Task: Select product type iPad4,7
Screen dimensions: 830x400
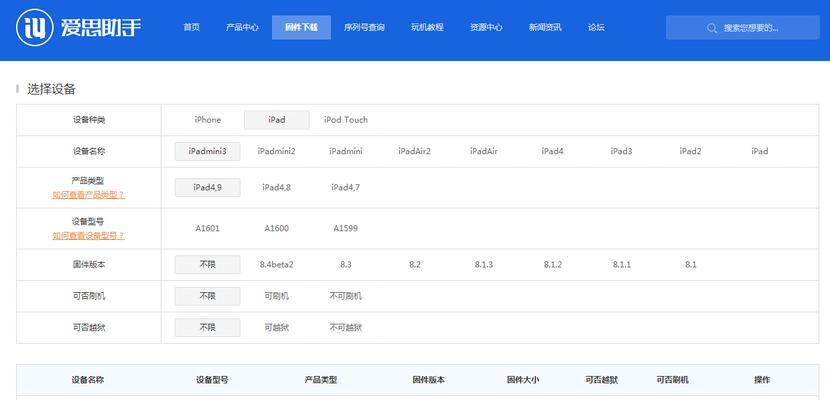Action: (346, 187)
